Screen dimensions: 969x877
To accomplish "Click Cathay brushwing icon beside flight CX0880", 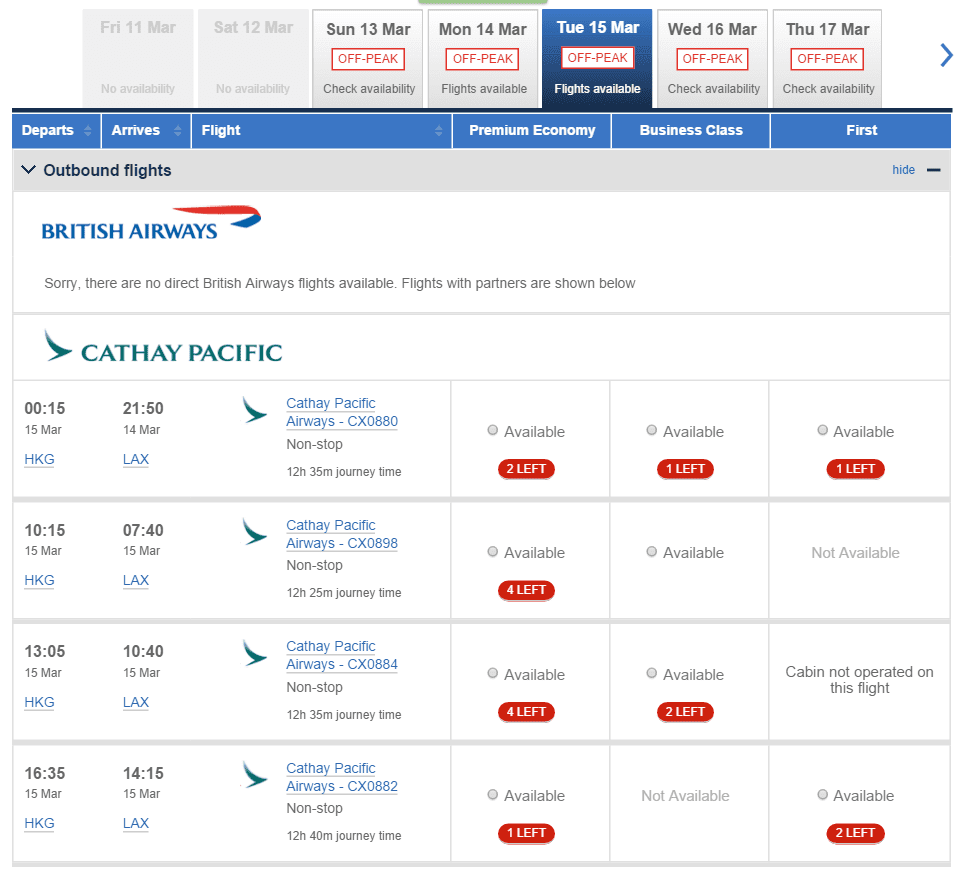I will (255, 410).
